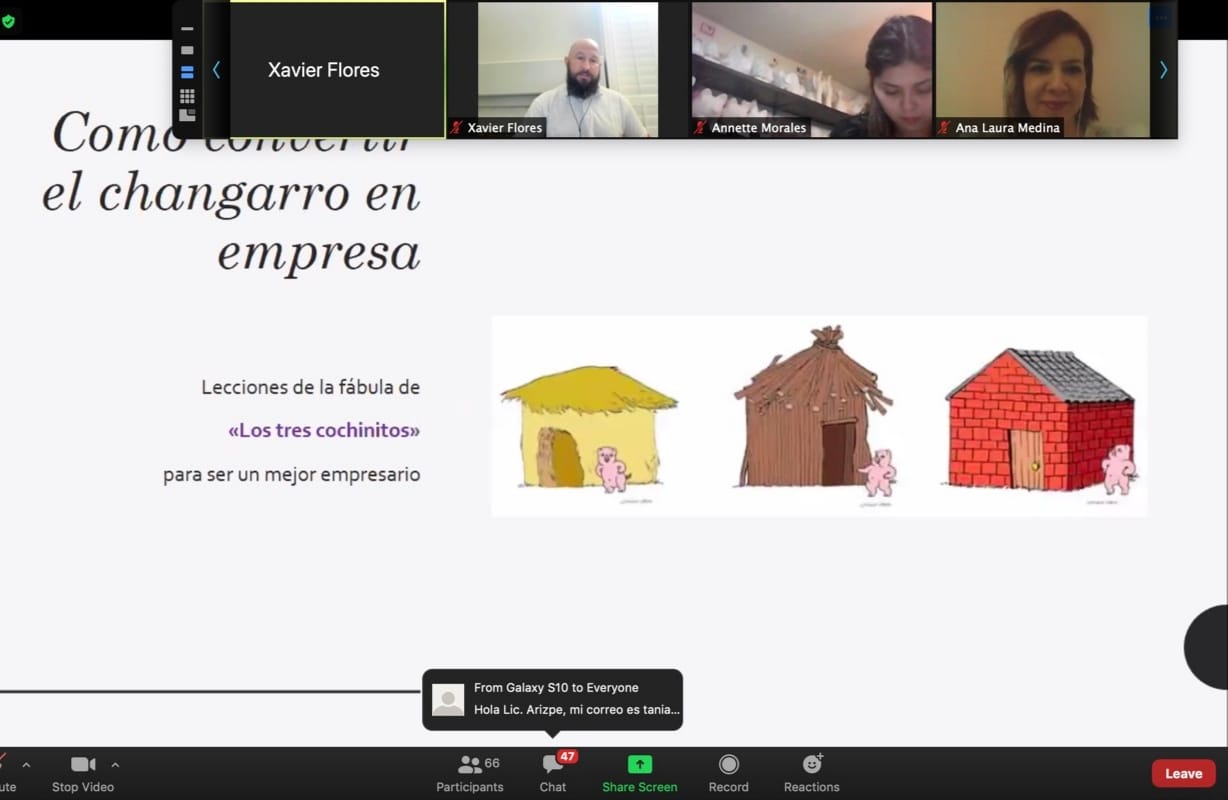Select Ana Laura Medina video thumbnail

(x=1042, y=70)
